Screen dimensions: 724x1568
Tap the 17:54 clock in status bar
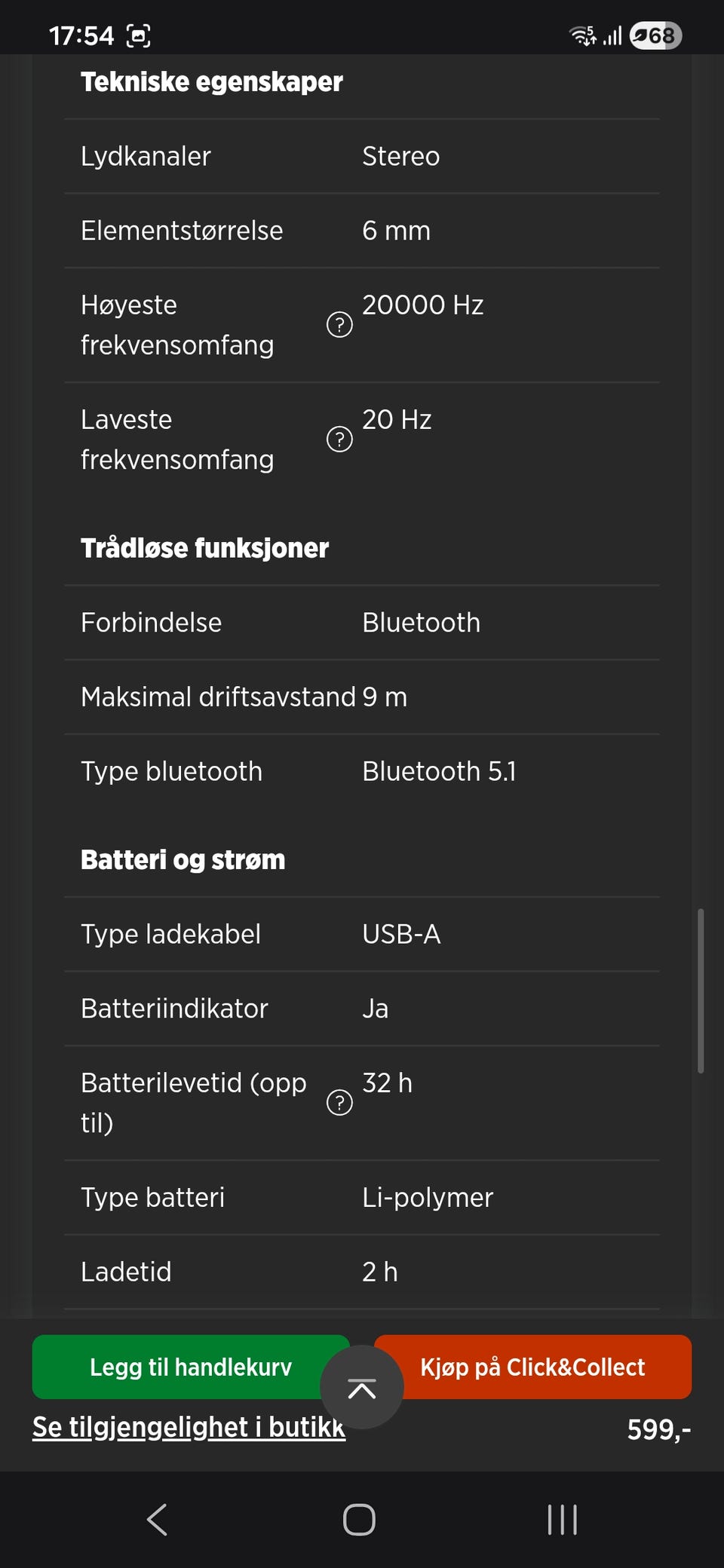pos(81,35)
